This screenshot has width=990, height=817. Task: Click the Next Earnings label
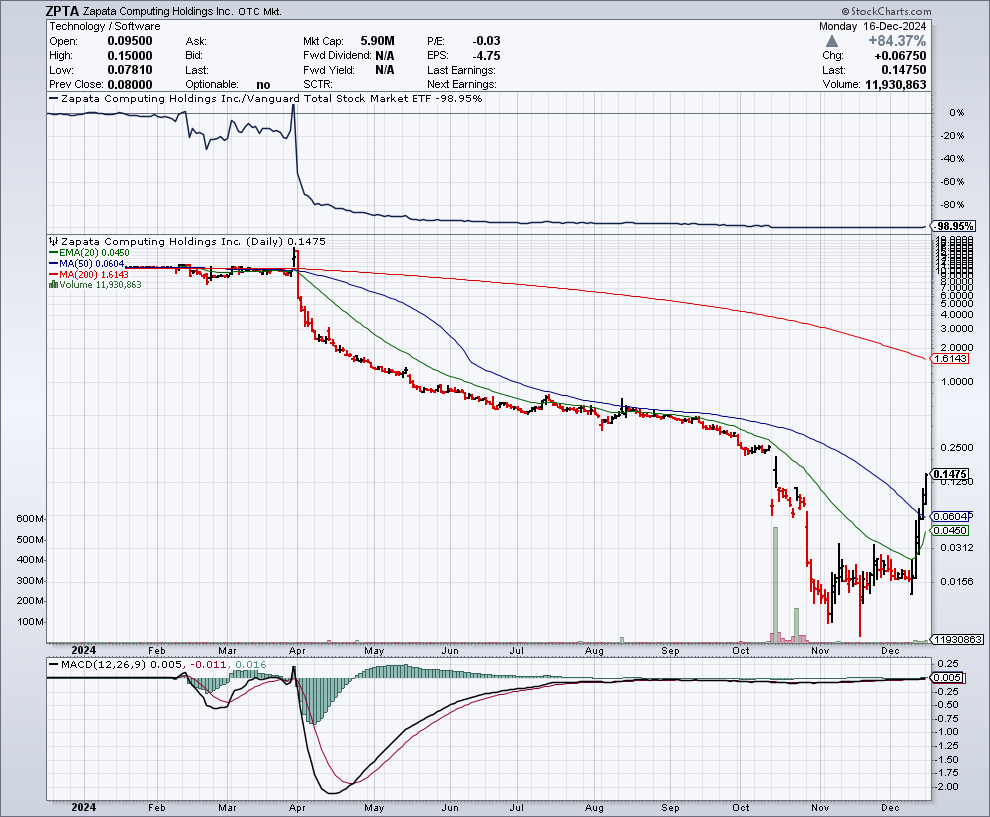(462, 85)
